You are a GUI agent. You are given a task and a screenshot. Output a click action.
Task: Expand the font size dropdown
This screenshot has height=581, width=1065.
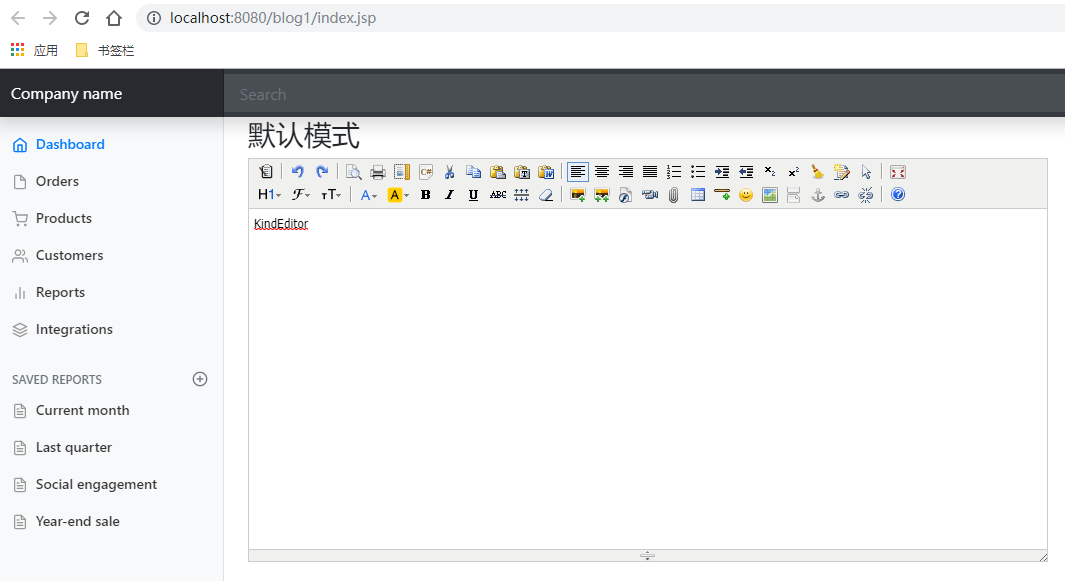[x=332, y=194]
